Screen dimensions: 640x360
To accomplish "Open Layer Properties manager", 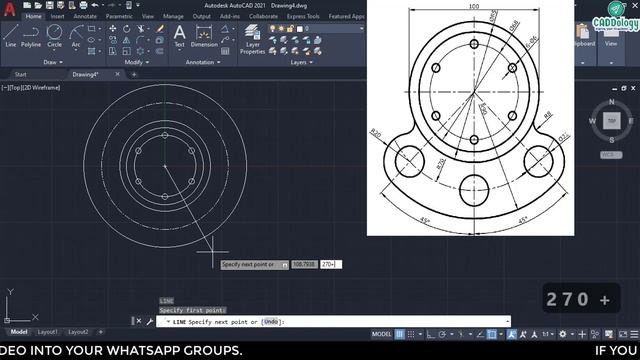I will [x=252, y=39].
